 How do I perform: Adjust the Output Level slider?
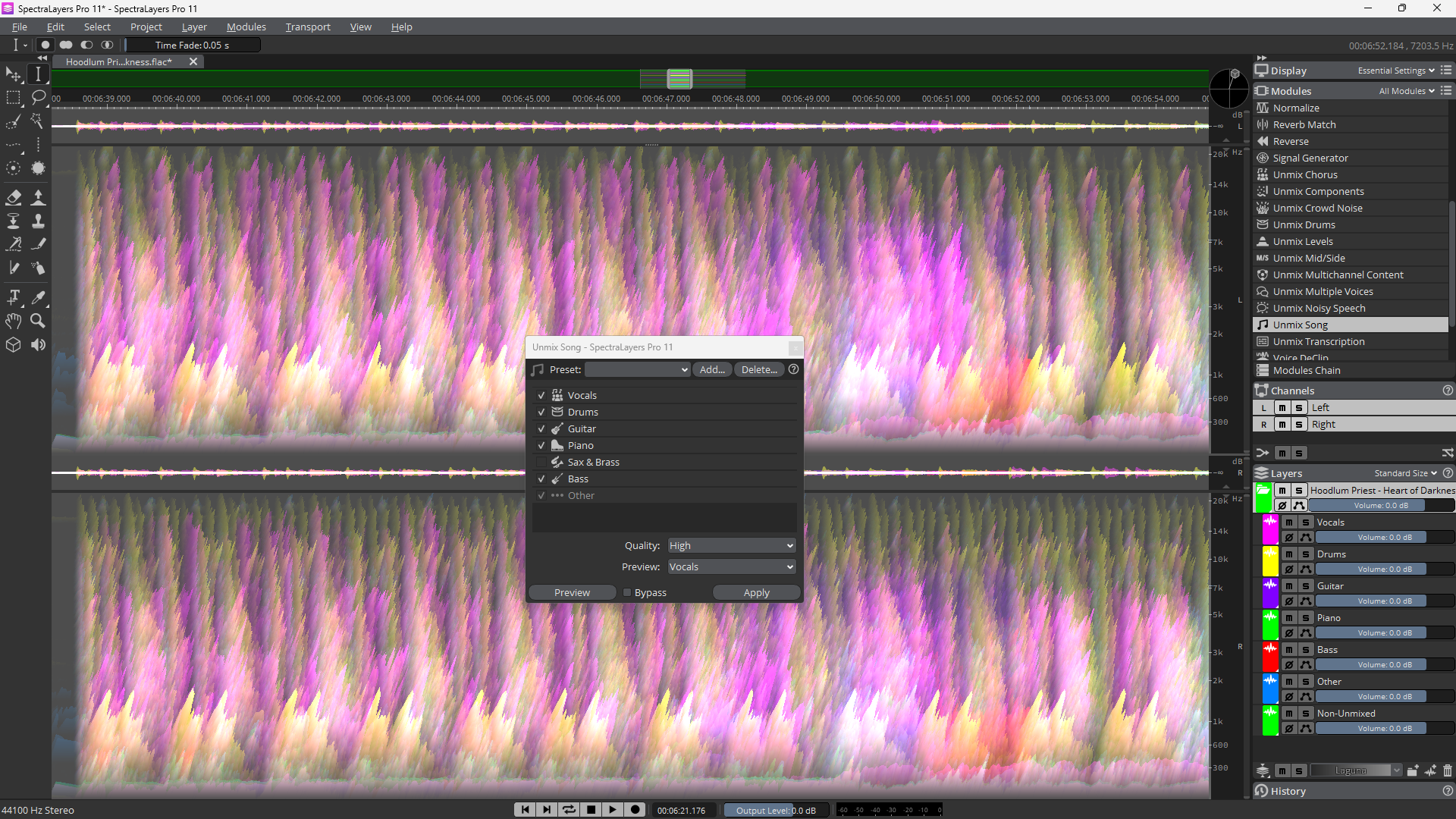[775, 810]
